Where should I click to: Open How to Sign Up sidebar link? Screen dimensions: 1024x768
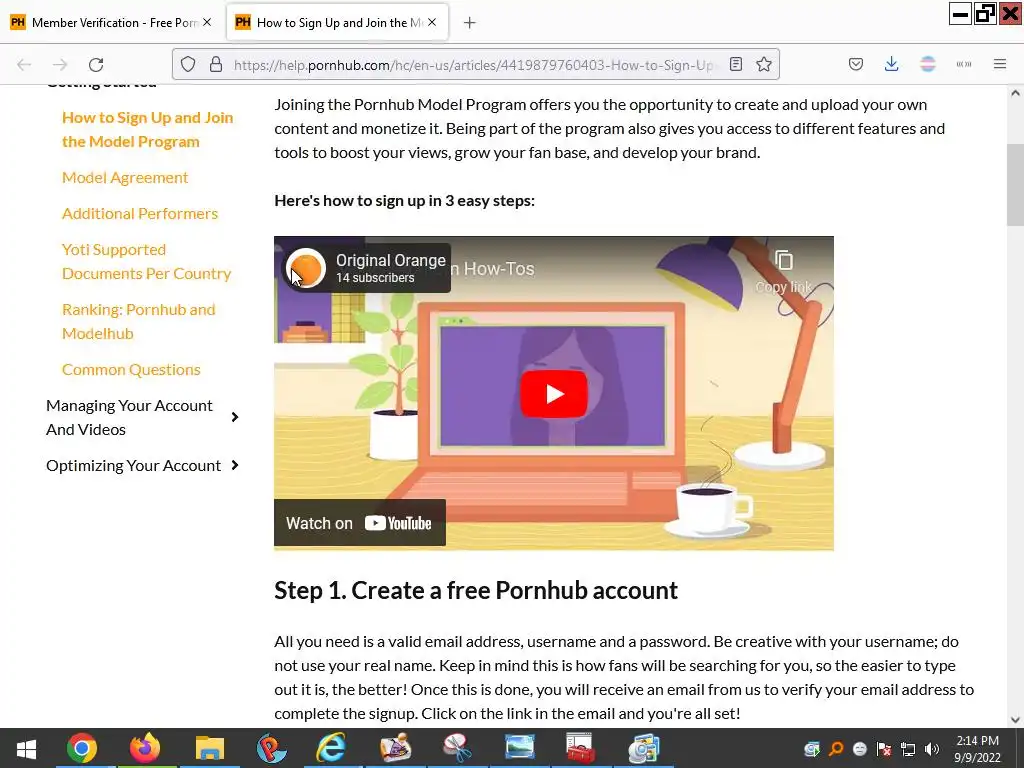(x=148, y=129)
